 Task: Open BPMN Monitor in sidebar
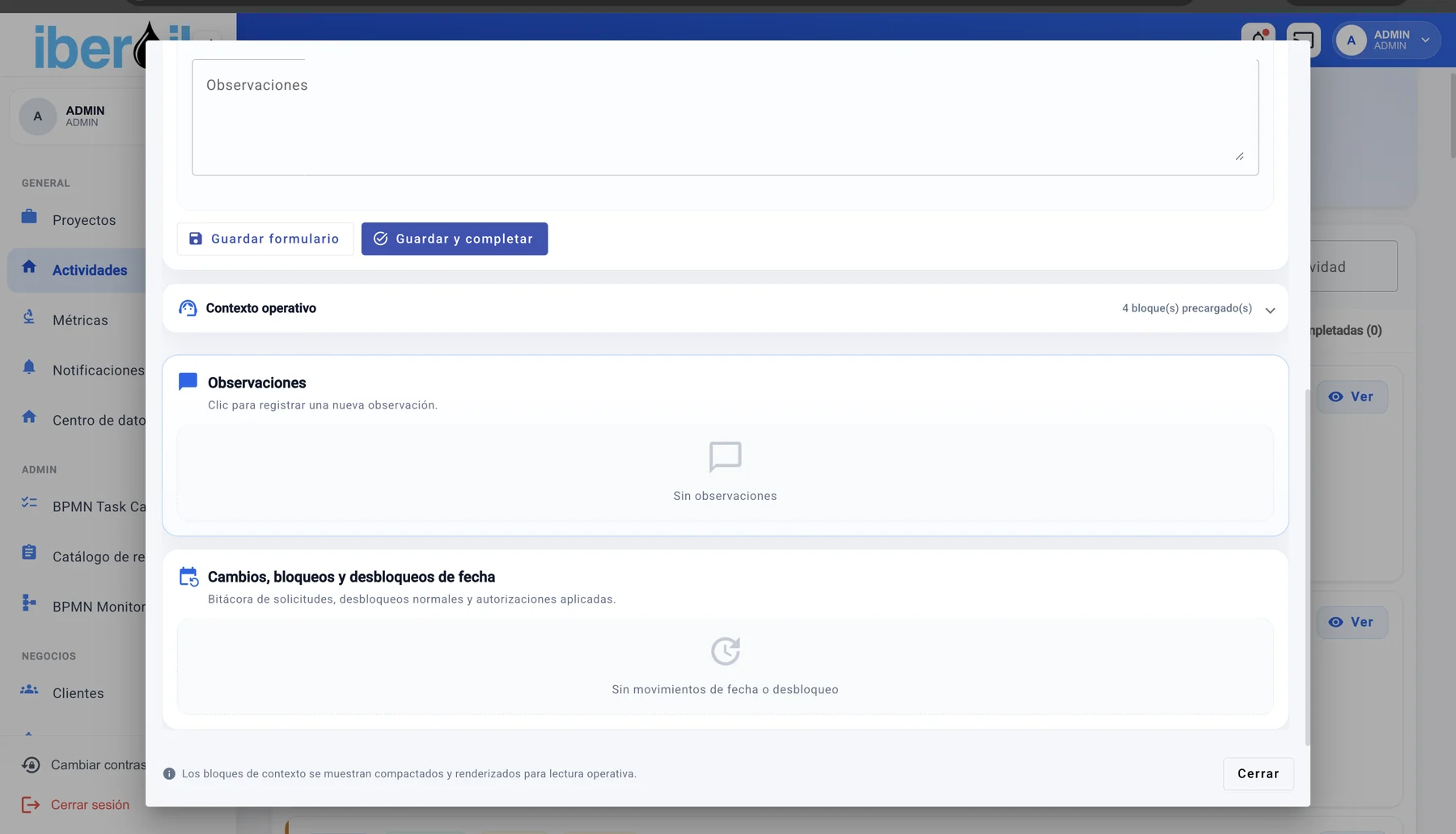[x=77, y=607]
